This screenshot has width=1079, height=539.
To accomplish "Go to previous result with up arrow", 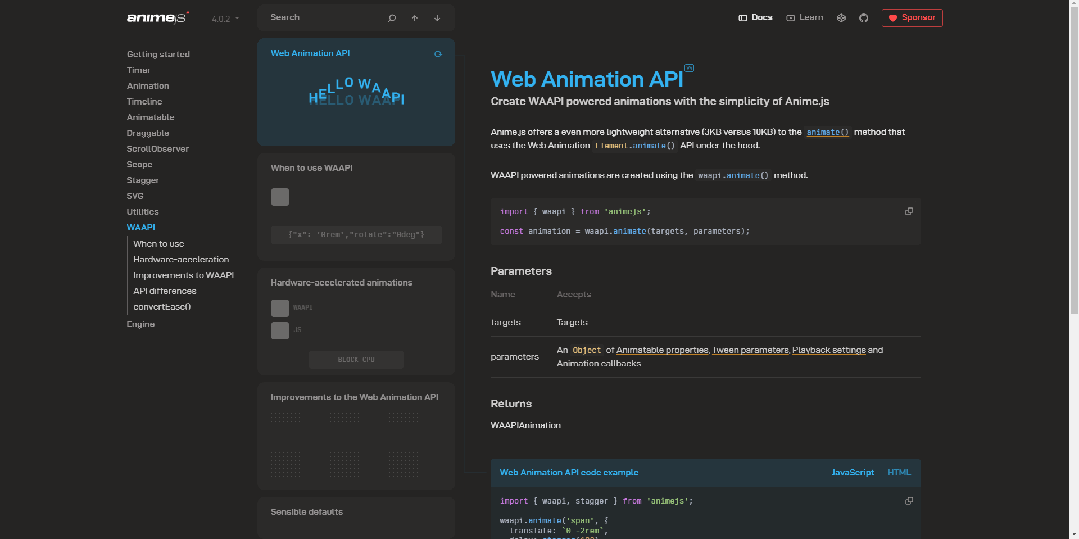I will point(415,18).
